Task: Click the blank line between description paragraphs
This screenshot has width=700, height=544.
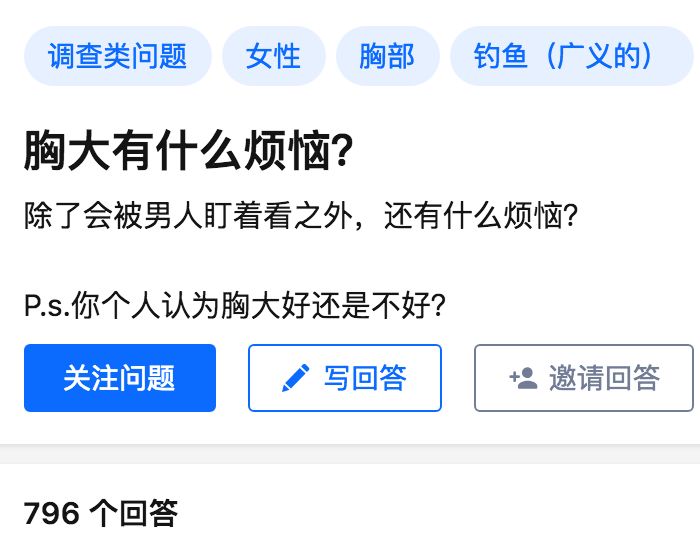Action: (300, 261)
